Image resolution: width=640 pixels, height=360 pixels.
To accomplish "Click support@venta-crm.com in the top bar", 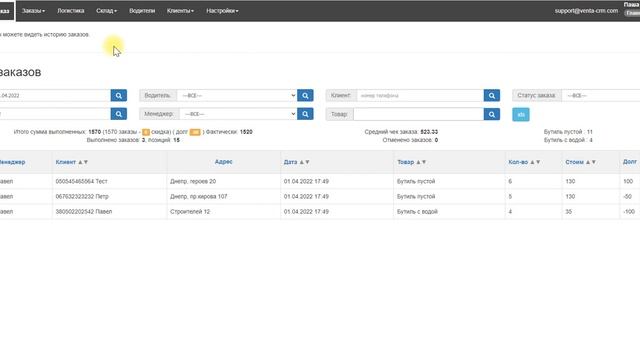I will tap(586, 11).
